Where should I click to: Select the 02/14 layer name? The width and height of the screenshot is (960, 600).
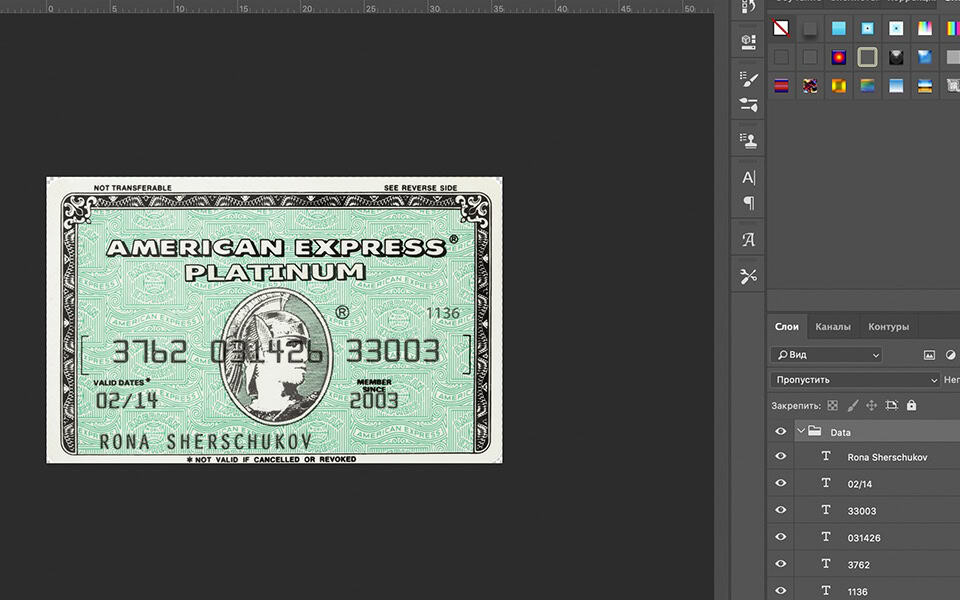tap(860, 484)
